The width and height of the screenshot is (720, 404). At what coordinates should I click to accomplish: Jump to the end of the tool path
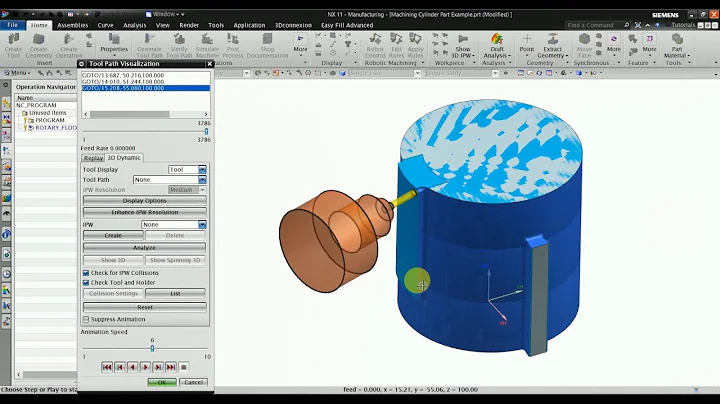pos(171,367)
